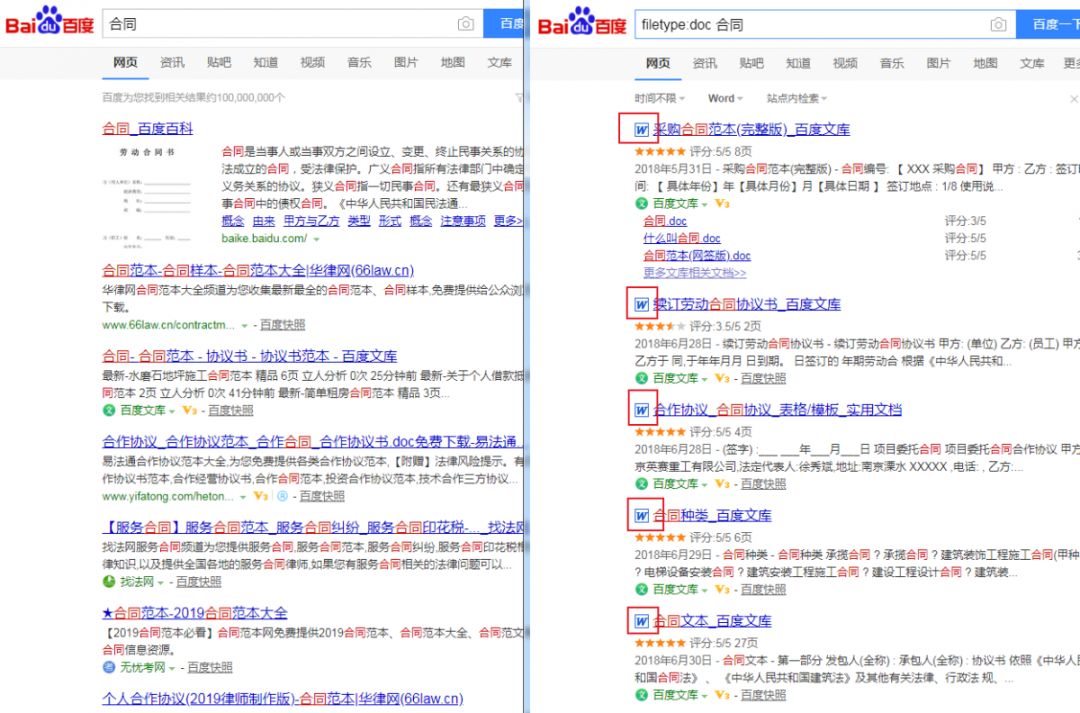
Task: Click V3 badge next to www.yifatong.com result
Action: click(x=260, y=496)
